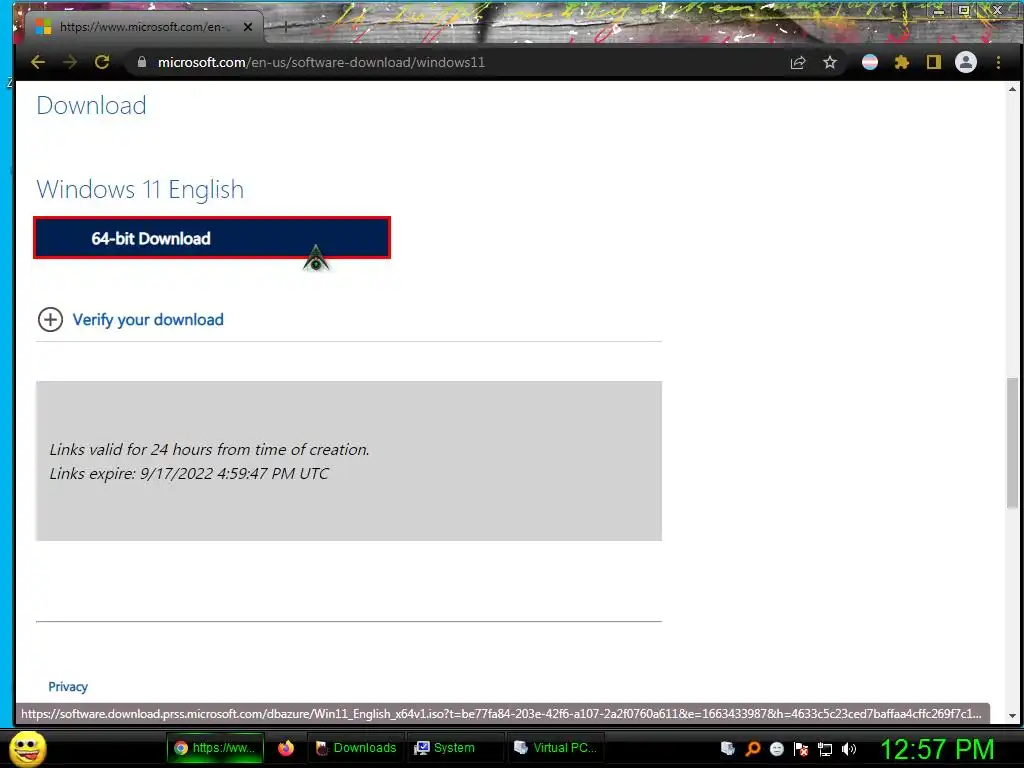Switch to the Chrome taskbar button
The image size is (1024, 768).
coord(217,748)
